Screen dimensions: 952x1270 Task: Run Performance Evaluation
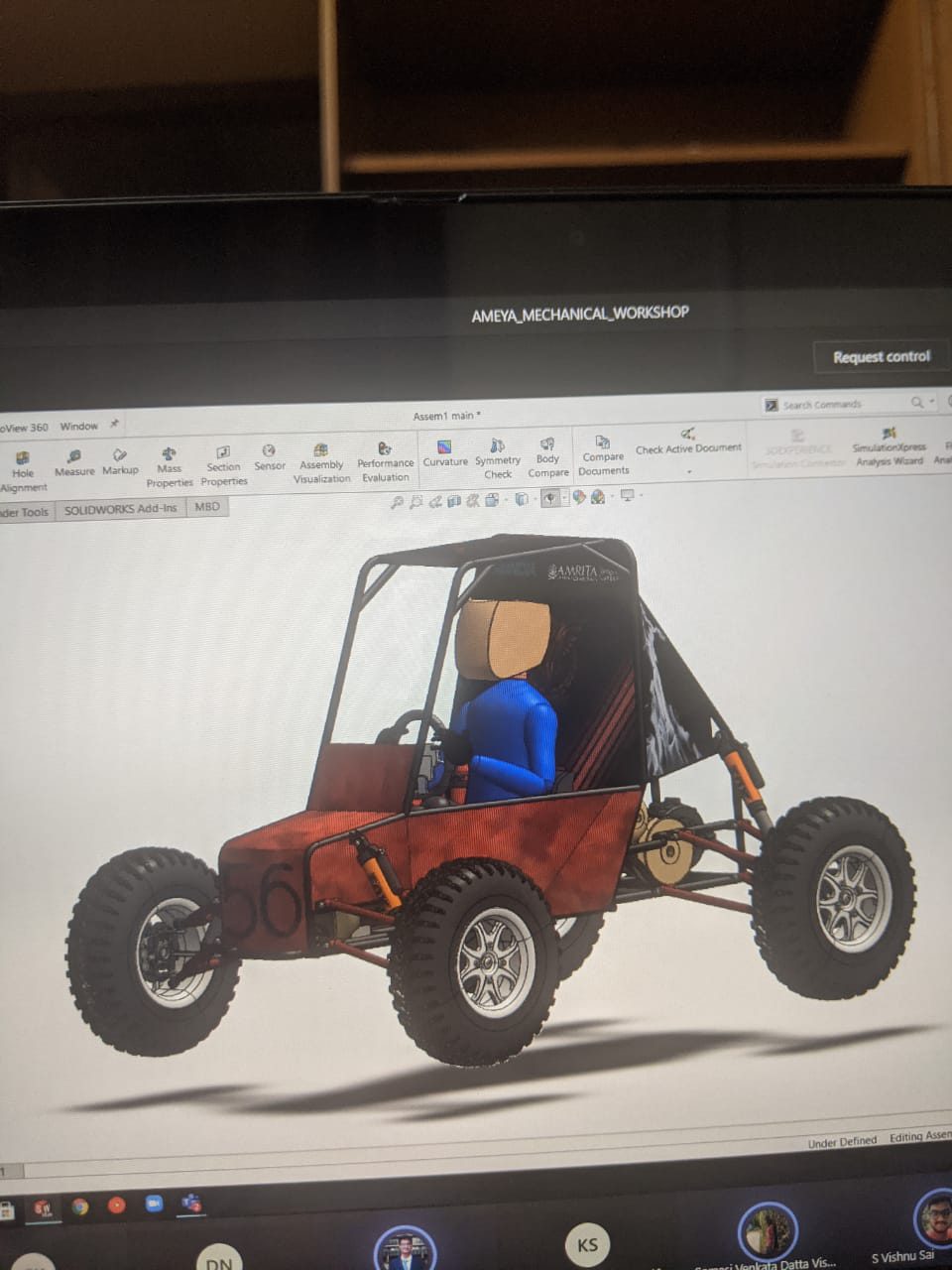[385, 462]
